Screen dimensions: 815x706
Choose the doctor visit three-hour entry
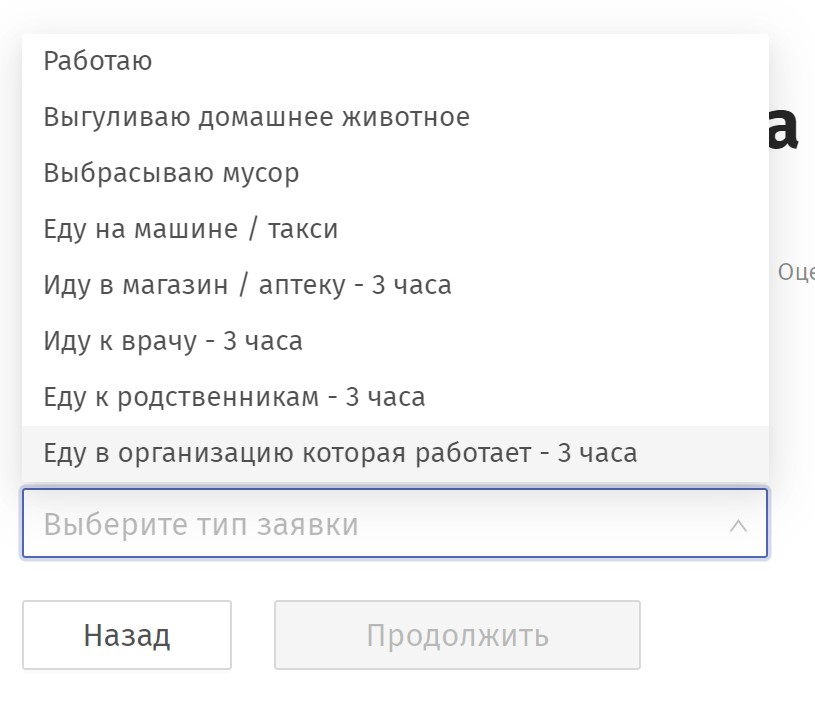[173, 341]
